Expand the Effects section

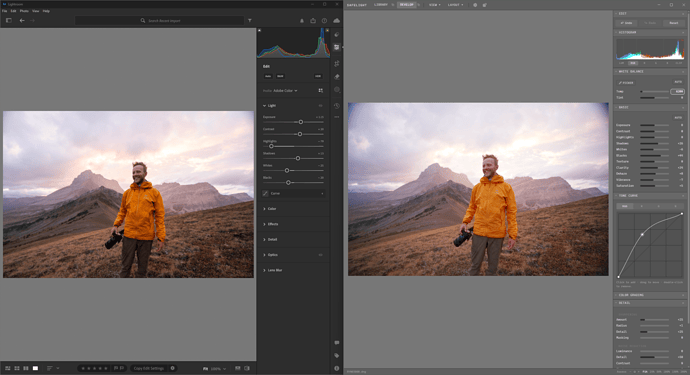tap(264, 224)
